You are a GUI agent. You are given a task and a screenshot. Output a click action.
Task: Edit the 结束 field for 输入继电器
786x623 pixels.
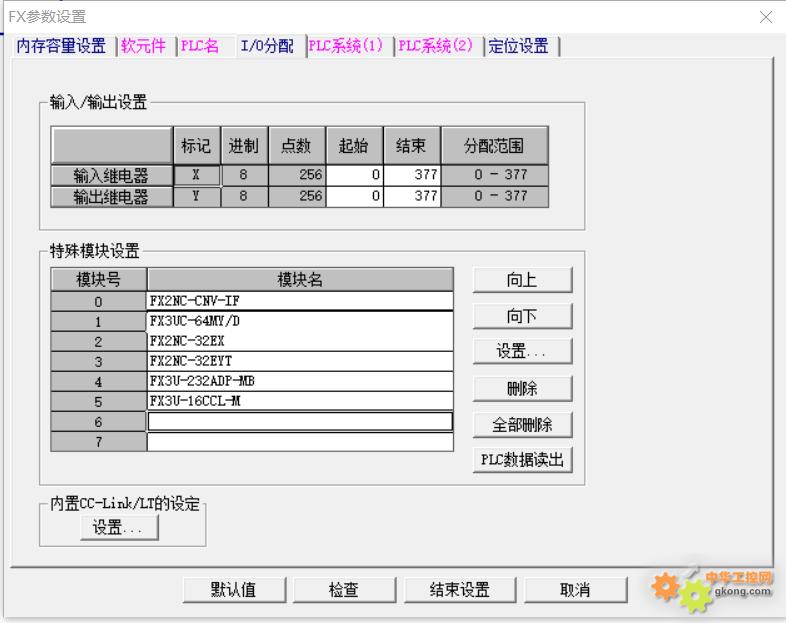(412, 175)
